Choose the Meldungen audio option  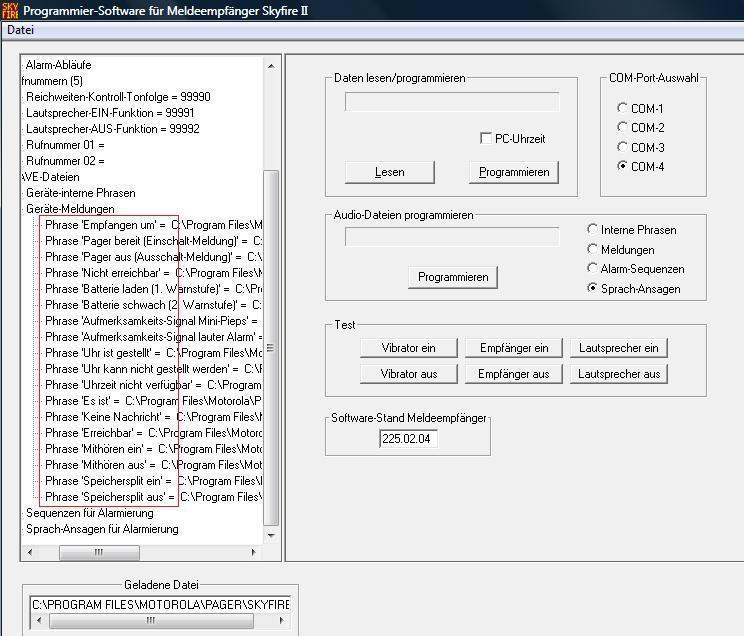point(592,249)
